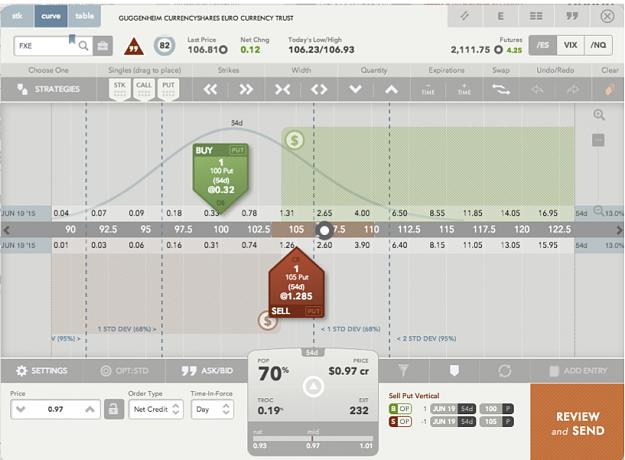Select the VIX futures button

(x=570, y=45)
